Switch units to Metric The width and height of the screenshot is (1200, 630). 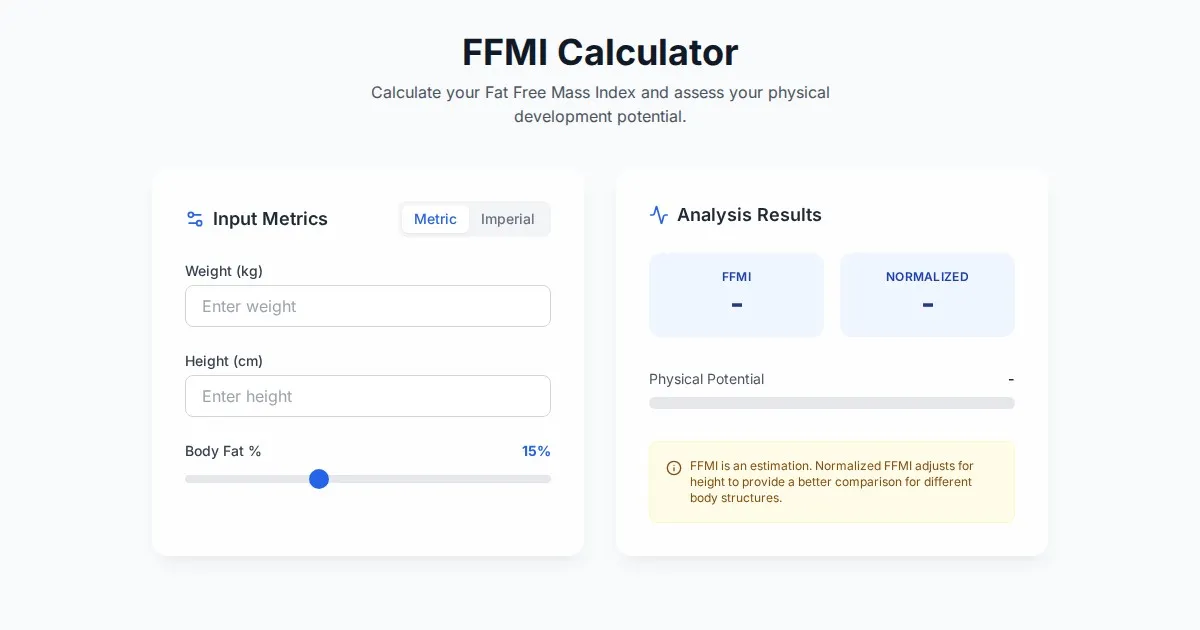[435, 219]
